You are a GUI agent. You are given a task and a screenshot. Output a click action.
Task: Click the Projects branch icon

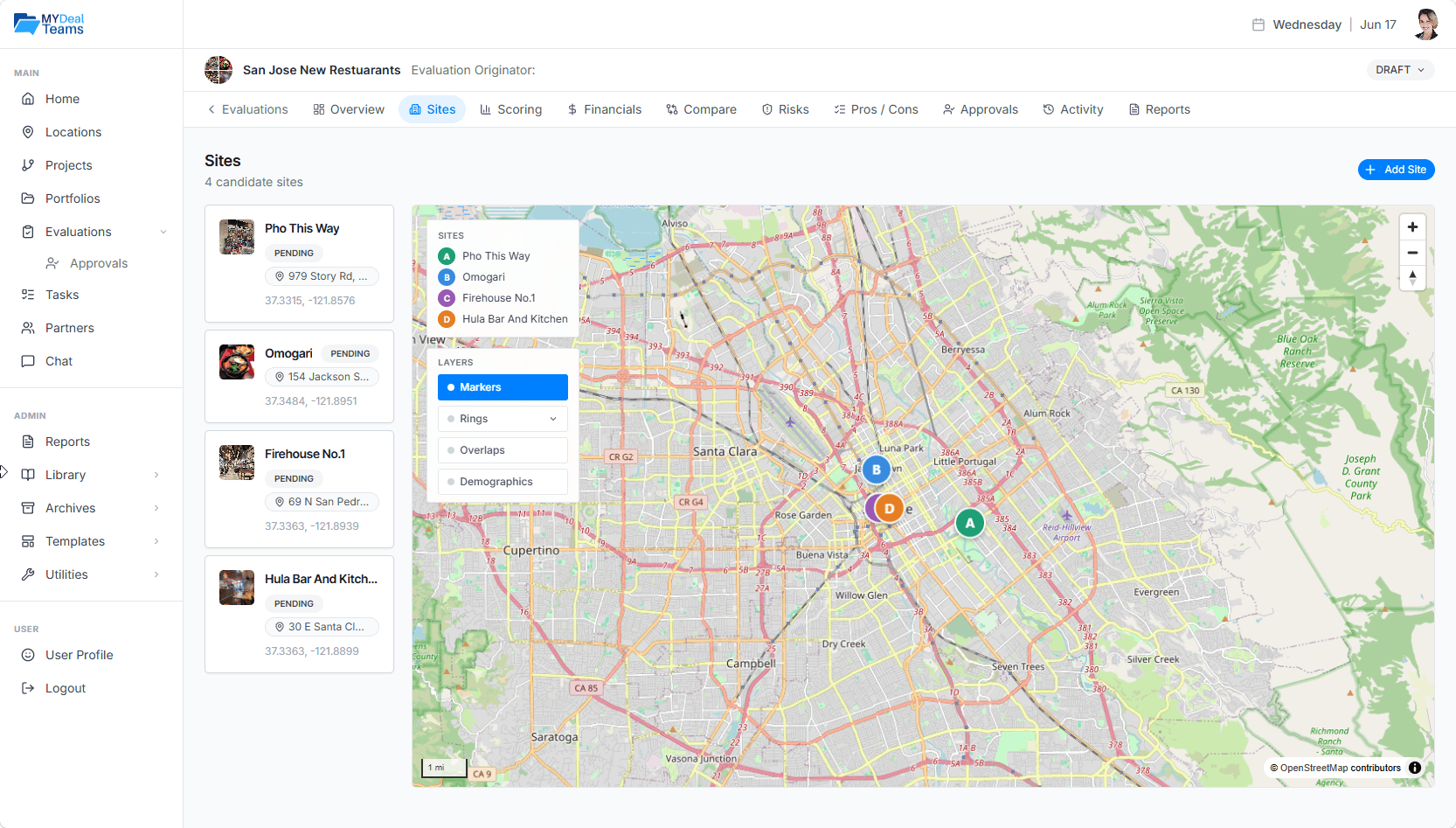click(x=28, y=165)
